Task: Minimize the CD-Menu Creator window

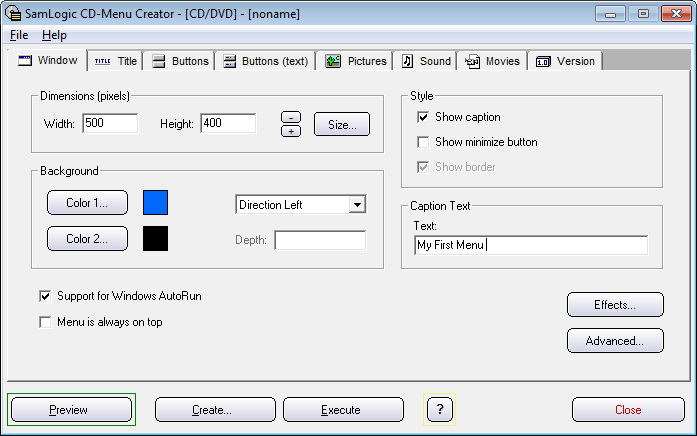Action: (x=610, y=14)
